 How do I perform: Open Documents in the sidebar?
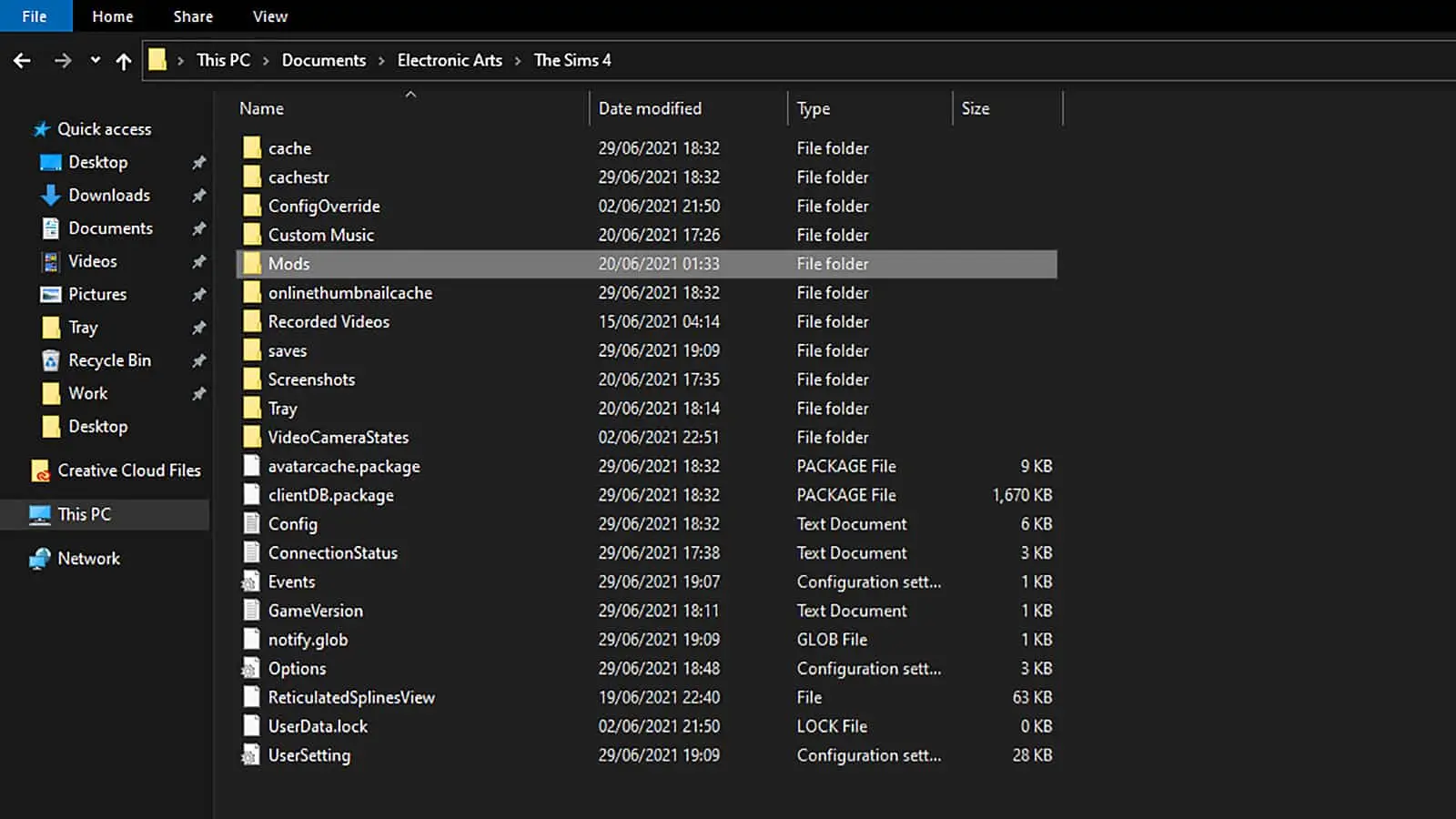point(110,228)
